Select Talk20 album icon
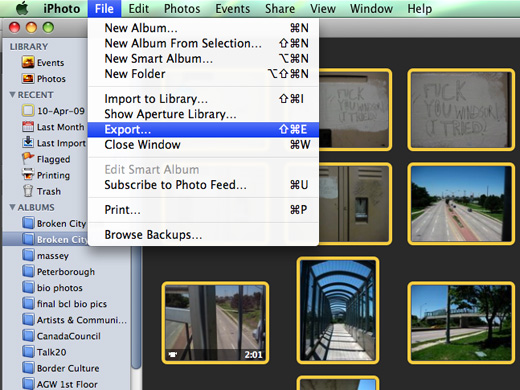The width and height of the screenshot is (520, 390). pos(28,351)
